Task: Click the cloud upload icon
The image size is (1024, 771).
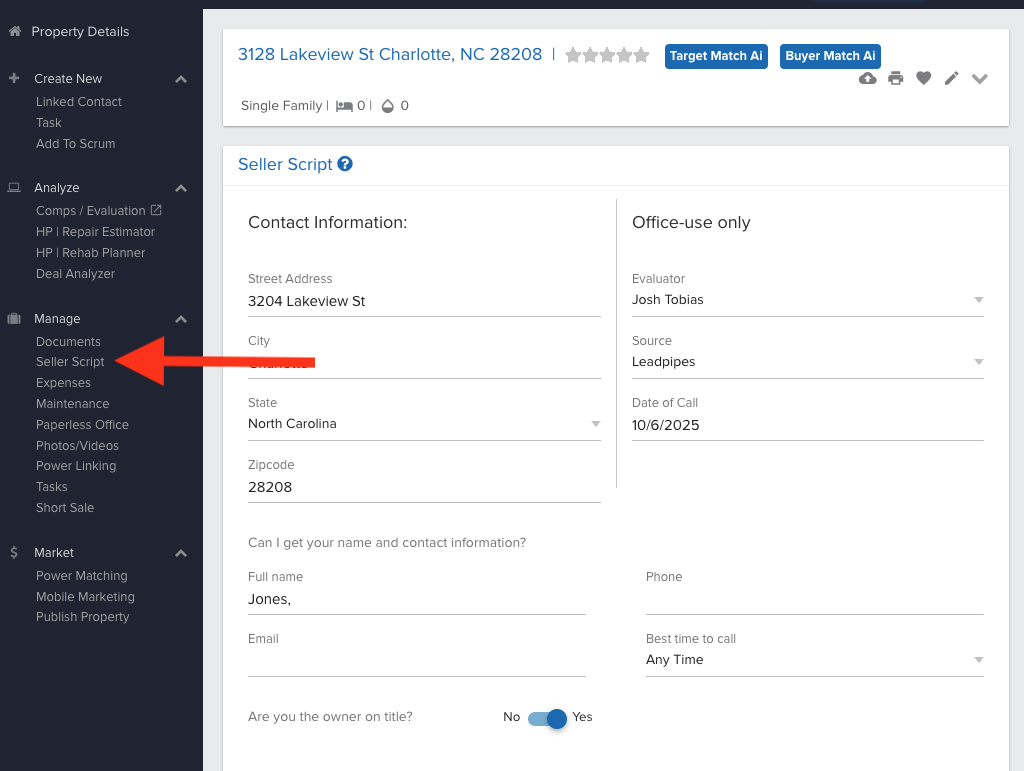Action: tap(868, 78)
